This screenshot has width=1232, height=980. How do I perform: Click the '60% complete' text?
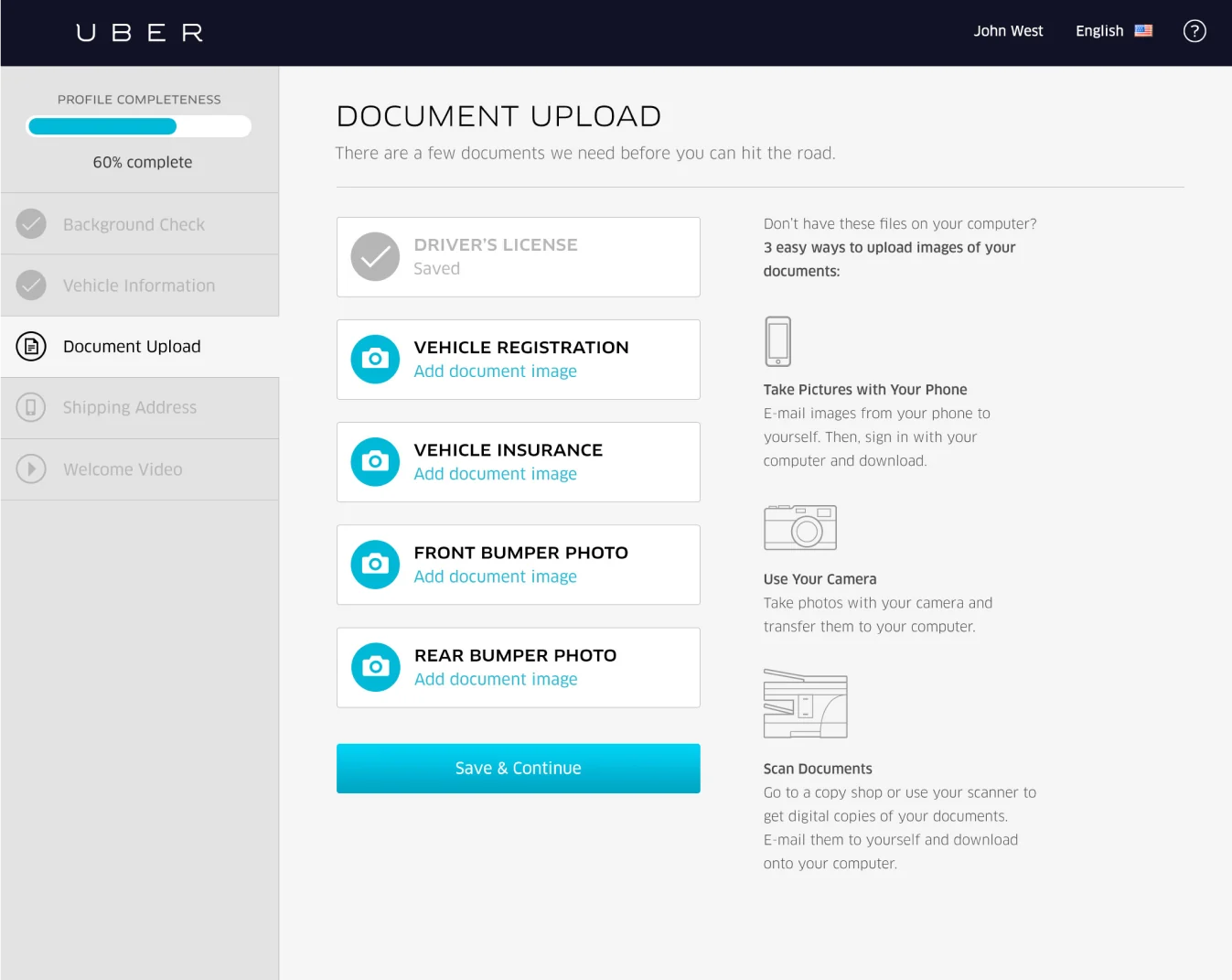[143, 162]
